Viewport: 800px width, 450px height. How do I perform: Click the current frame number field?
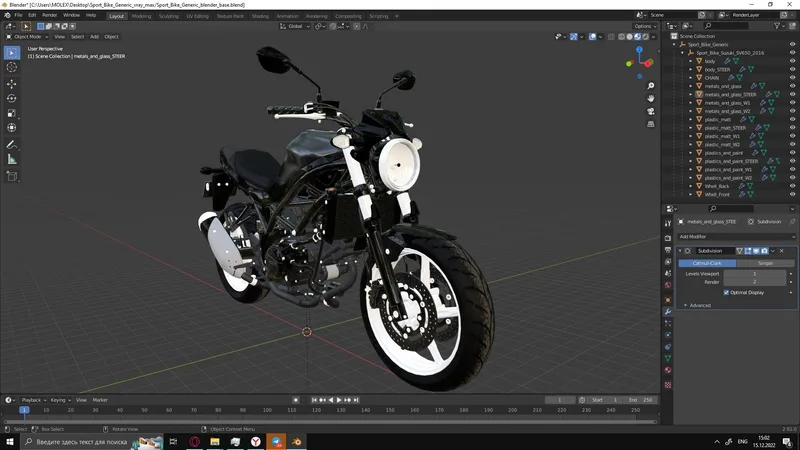[x=560, y=400]
